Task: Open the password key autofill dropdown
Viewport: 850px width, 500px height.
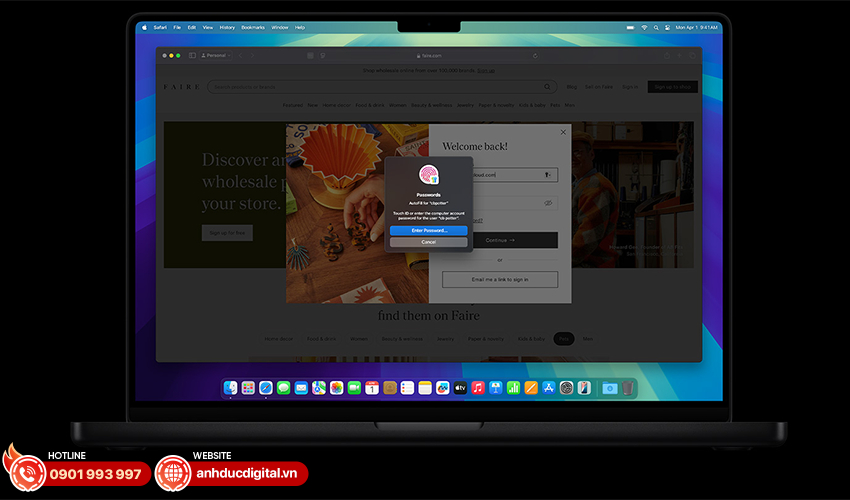Action: (x=548, y=174)
